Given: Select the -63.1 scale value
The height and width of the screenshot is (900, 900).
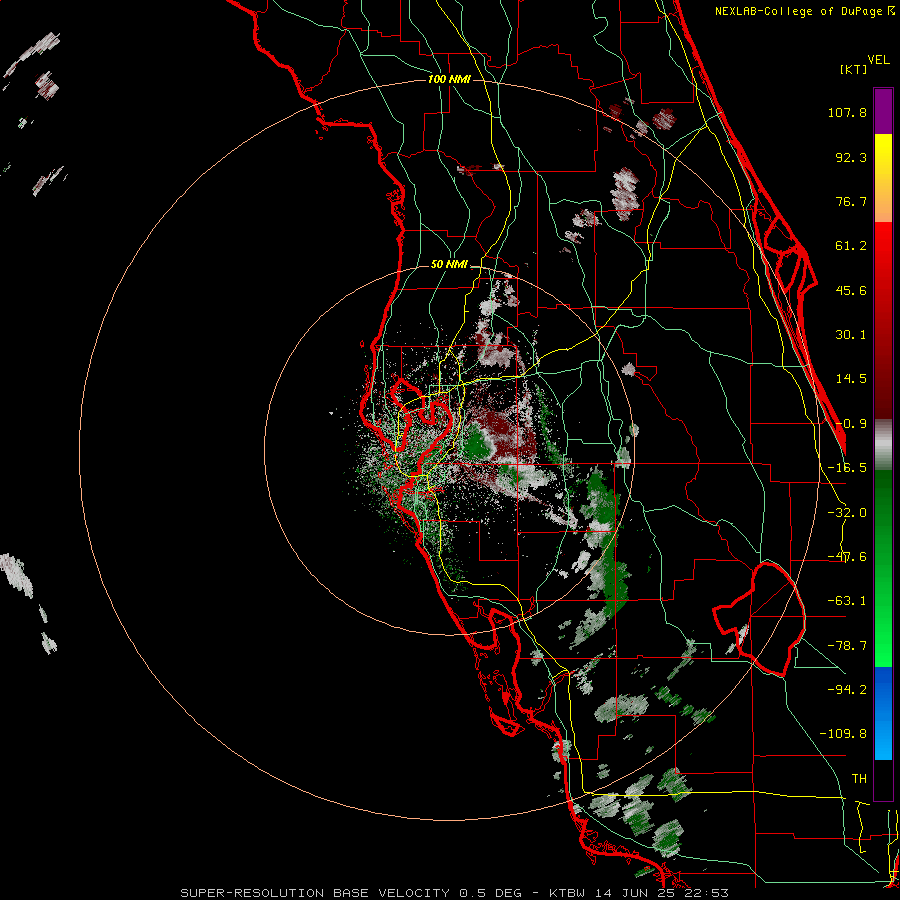Looking at the screenshot, I should click(847, 601).
